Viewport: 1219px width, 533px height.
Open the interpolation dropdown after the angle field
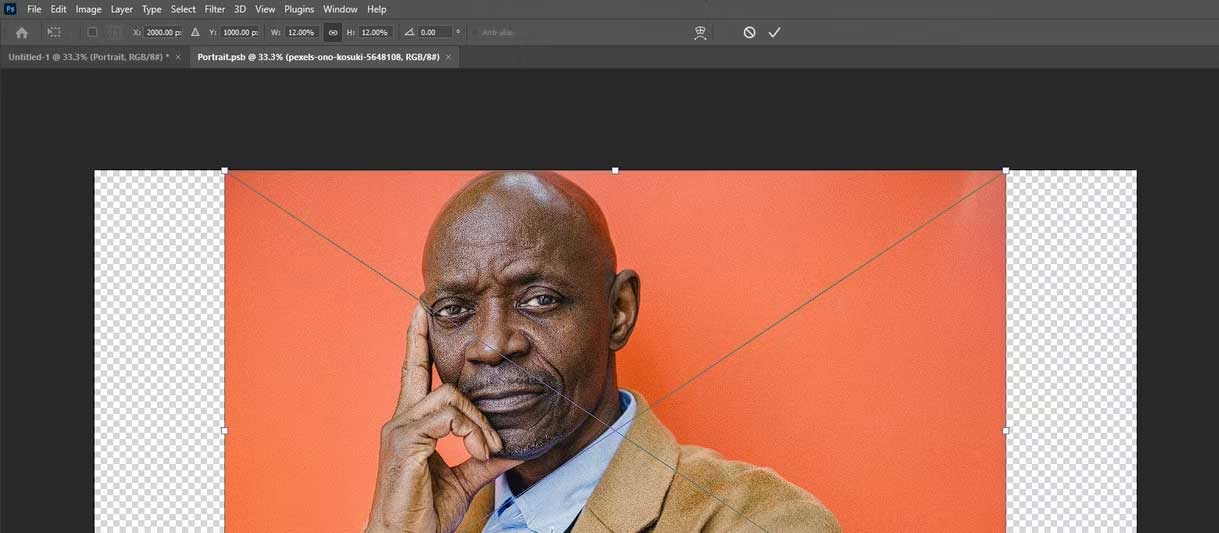pos(458,32)
